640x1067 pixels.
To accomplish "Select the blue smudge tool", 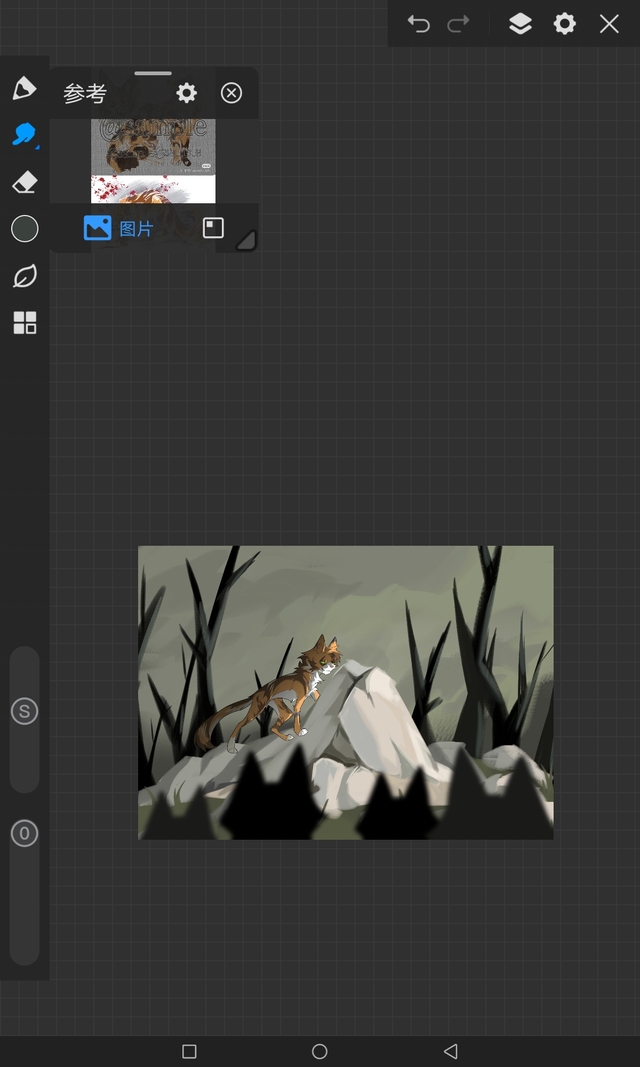I will pyautogui.click(x=24, y=135).
